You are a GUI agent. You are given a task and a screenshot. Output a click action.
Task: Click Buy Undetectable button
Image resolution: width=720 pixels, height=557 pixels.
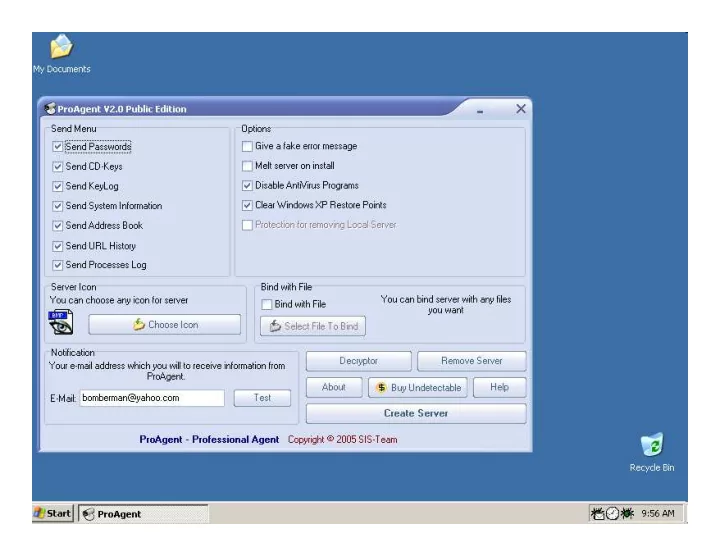(x=418, y=388)
